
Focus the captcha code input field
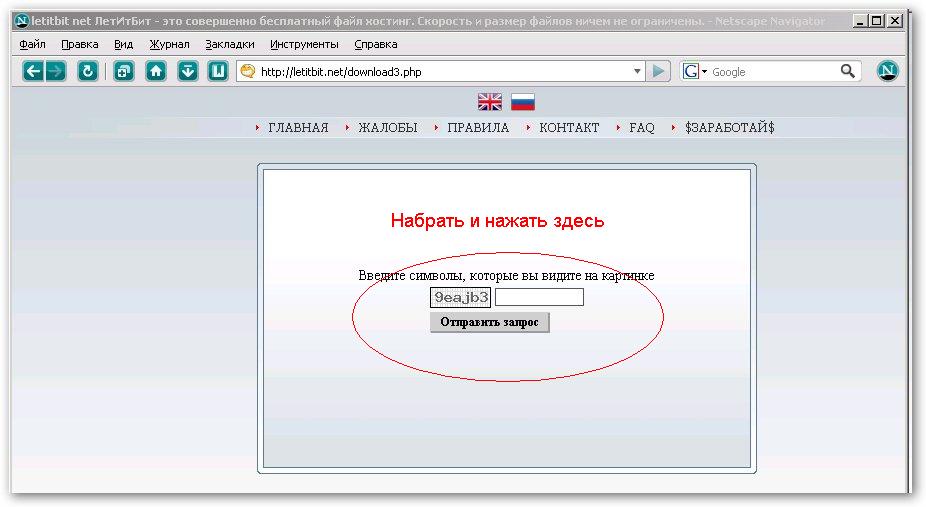(539, 297)
